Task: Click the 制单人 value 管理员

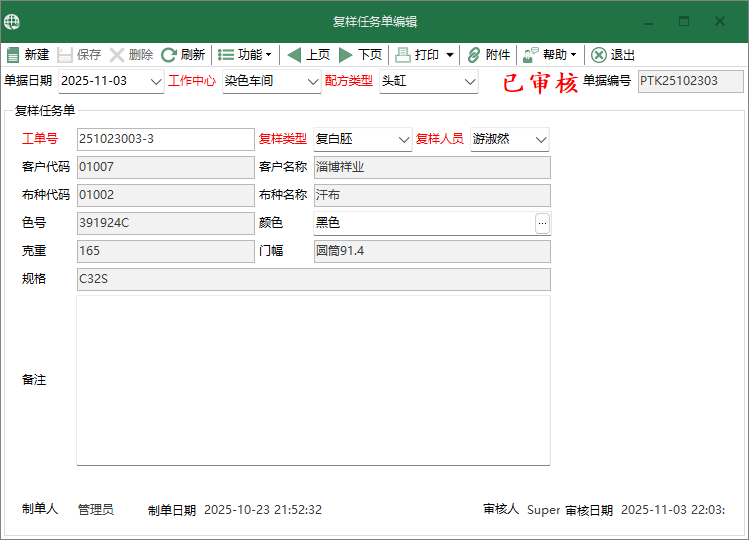Action: pyautogui.click(x=96, y=510)
